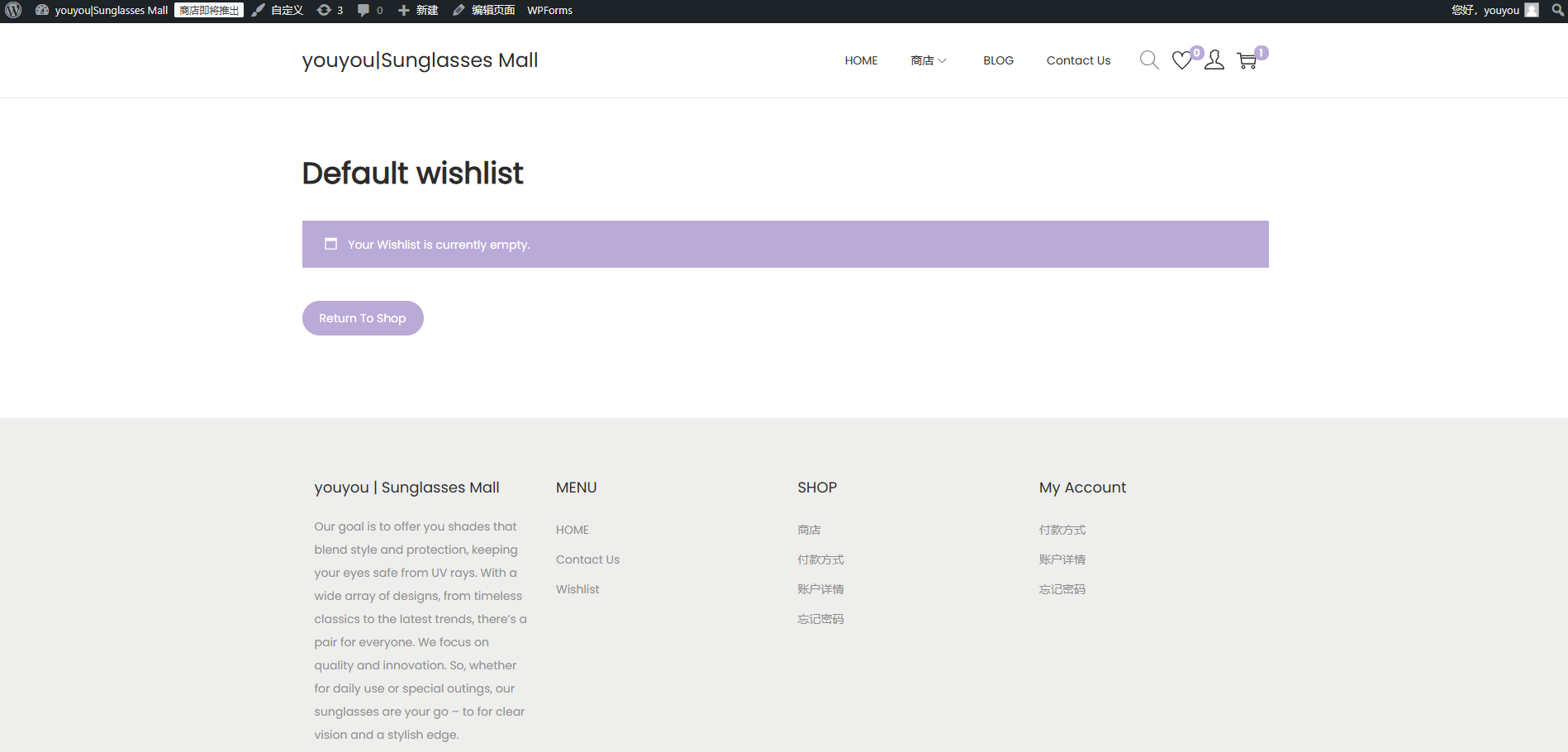Open the shopping cart icon
Viewport: 1568px width, 752px height.
click(1247, 60)
